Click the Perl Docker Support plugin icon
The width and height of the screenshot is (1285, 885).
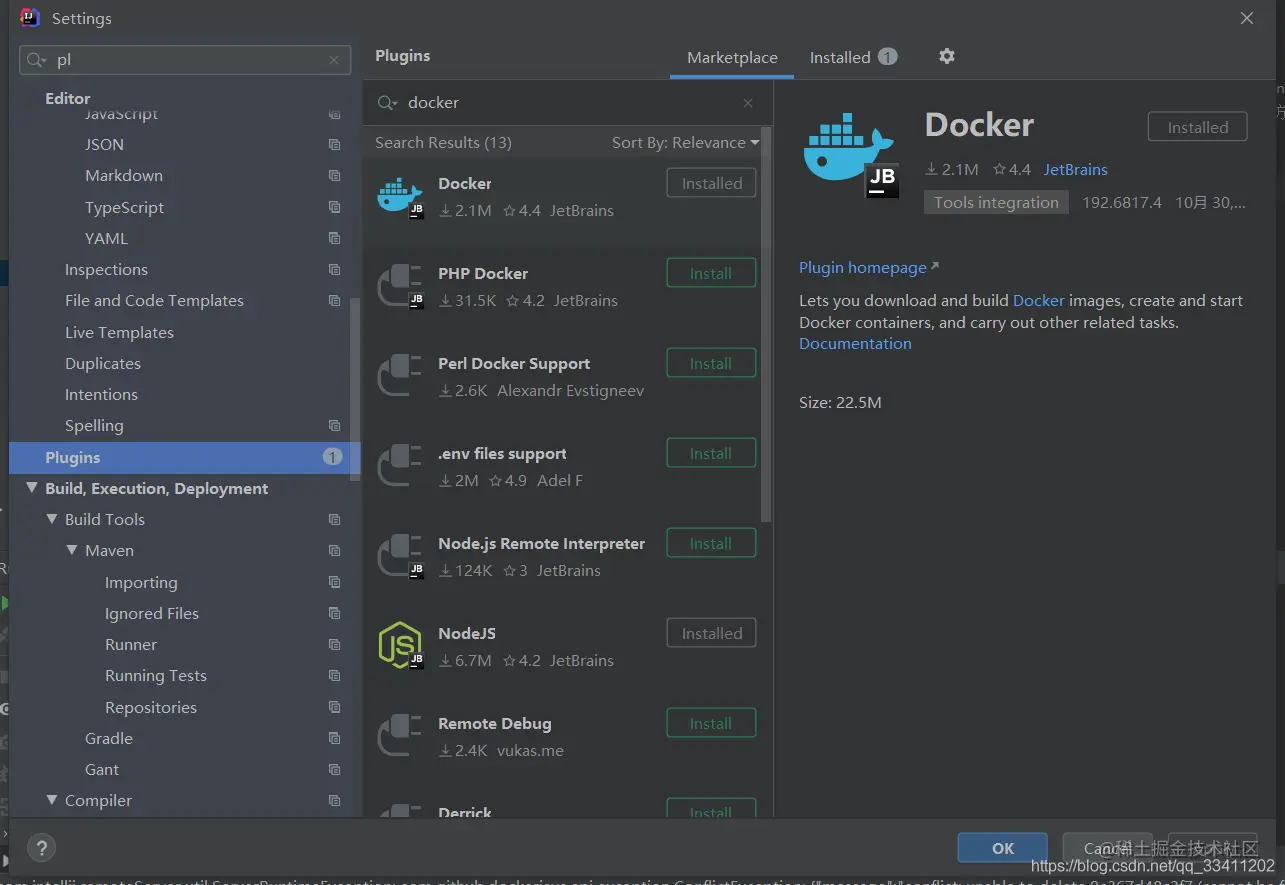(400, 376)
